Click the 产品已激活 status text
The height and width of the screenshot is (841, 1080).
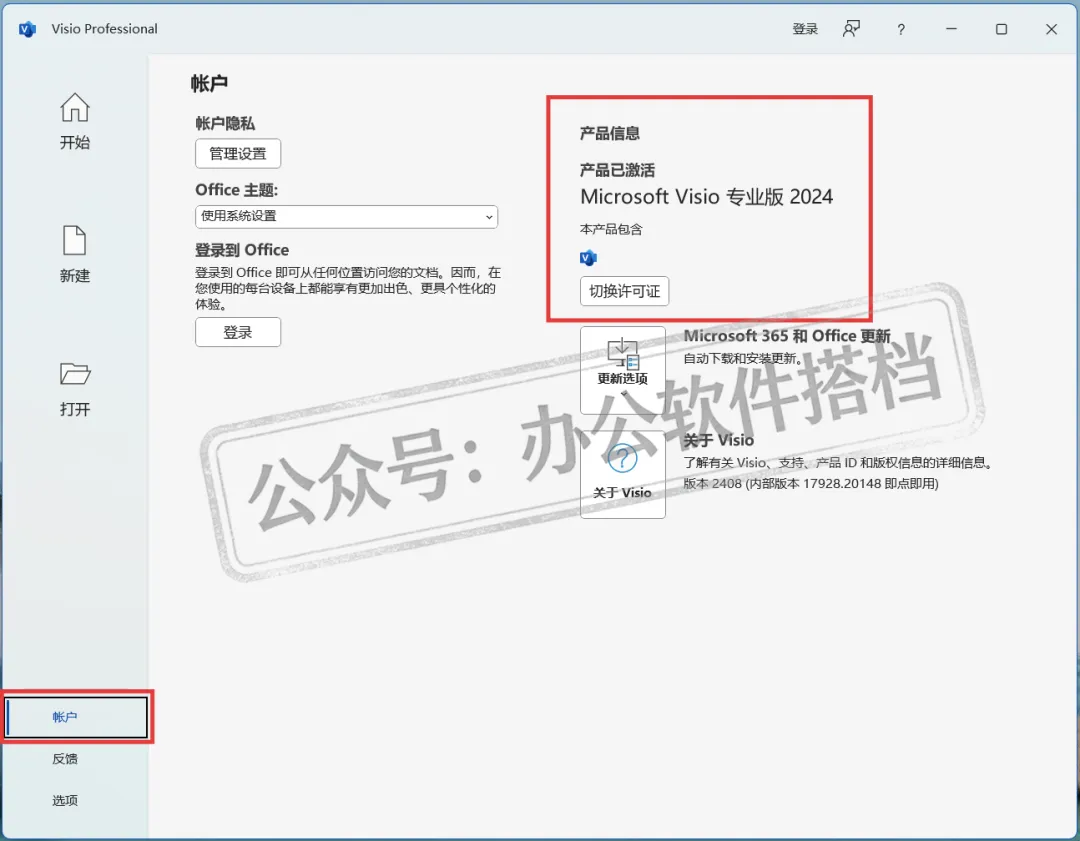[x=617, y=170]
